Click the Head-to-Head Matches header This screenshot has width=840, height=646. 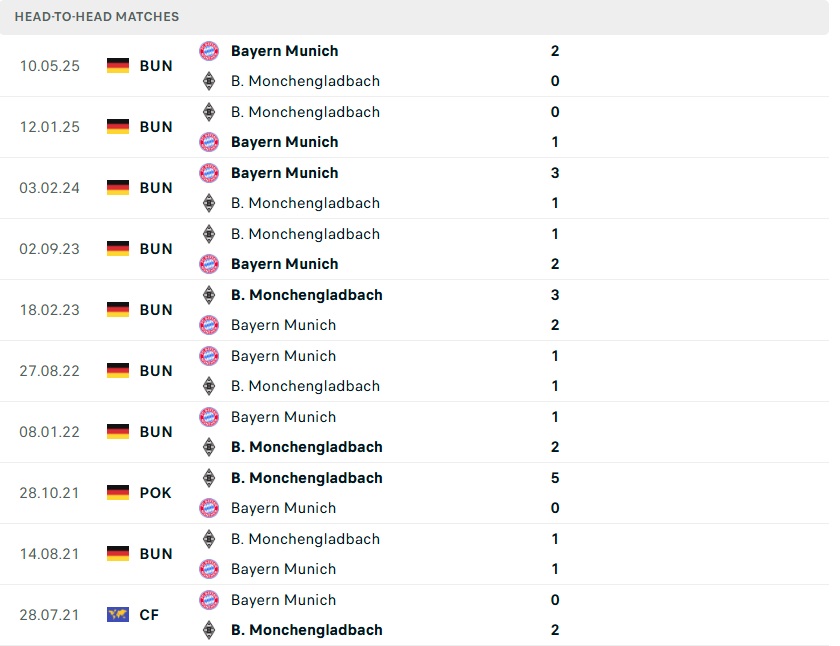[97, 17]
